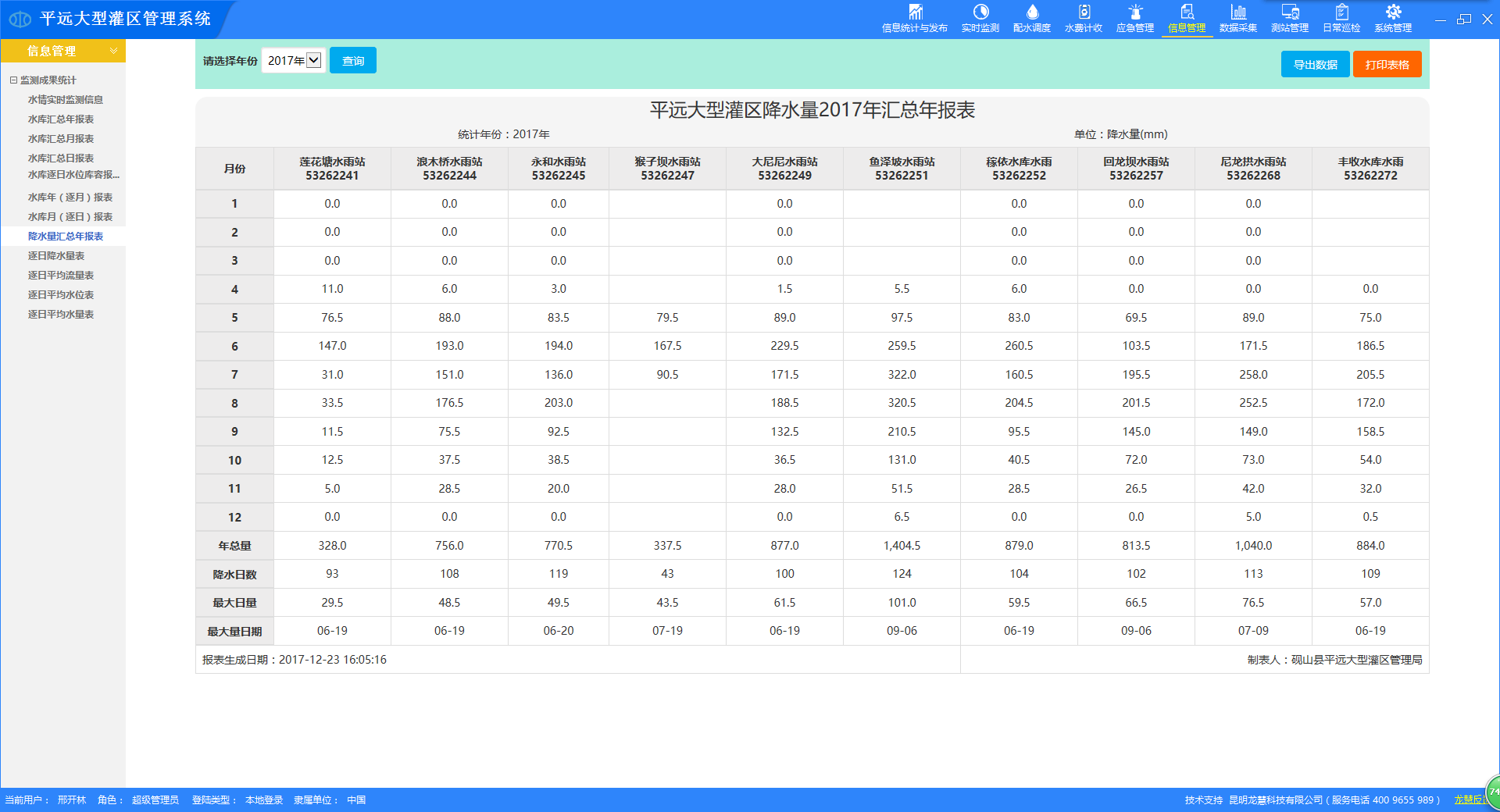Viewport: 1500px width, 812px height.
Task: Click the 超级管理员 role status entry
Action: tap(155, 800)
